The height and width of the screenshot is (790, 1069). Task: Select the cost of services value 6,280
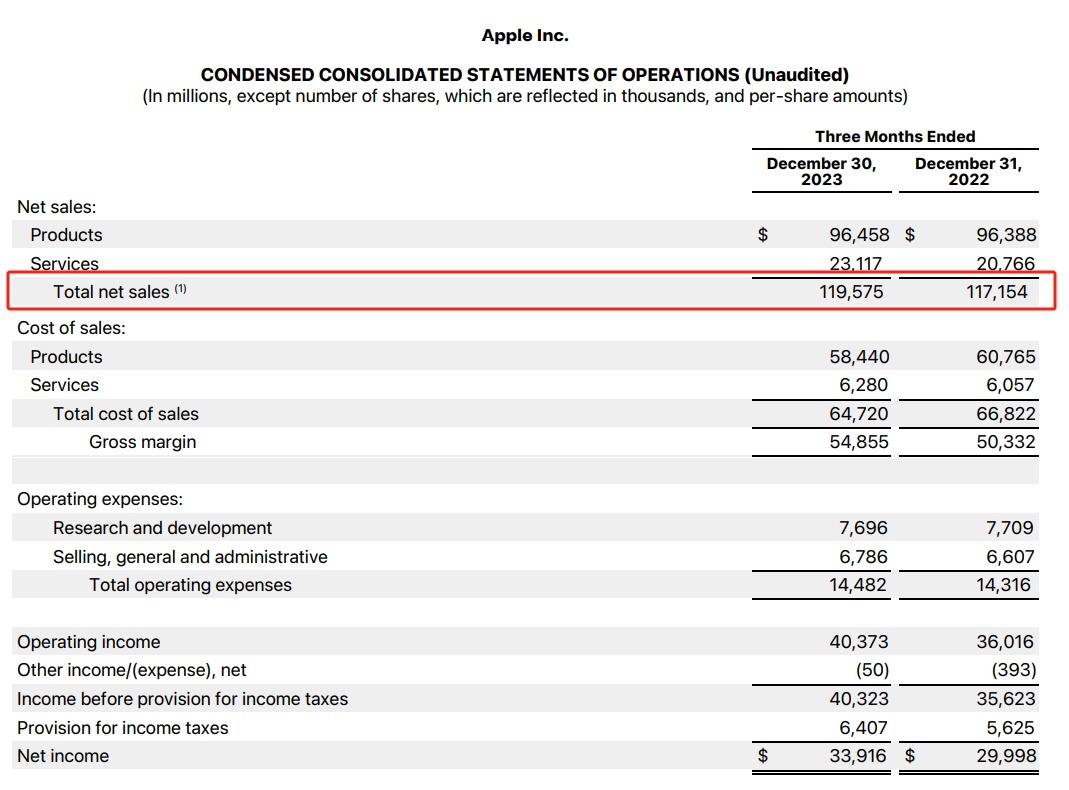[863, 385]
